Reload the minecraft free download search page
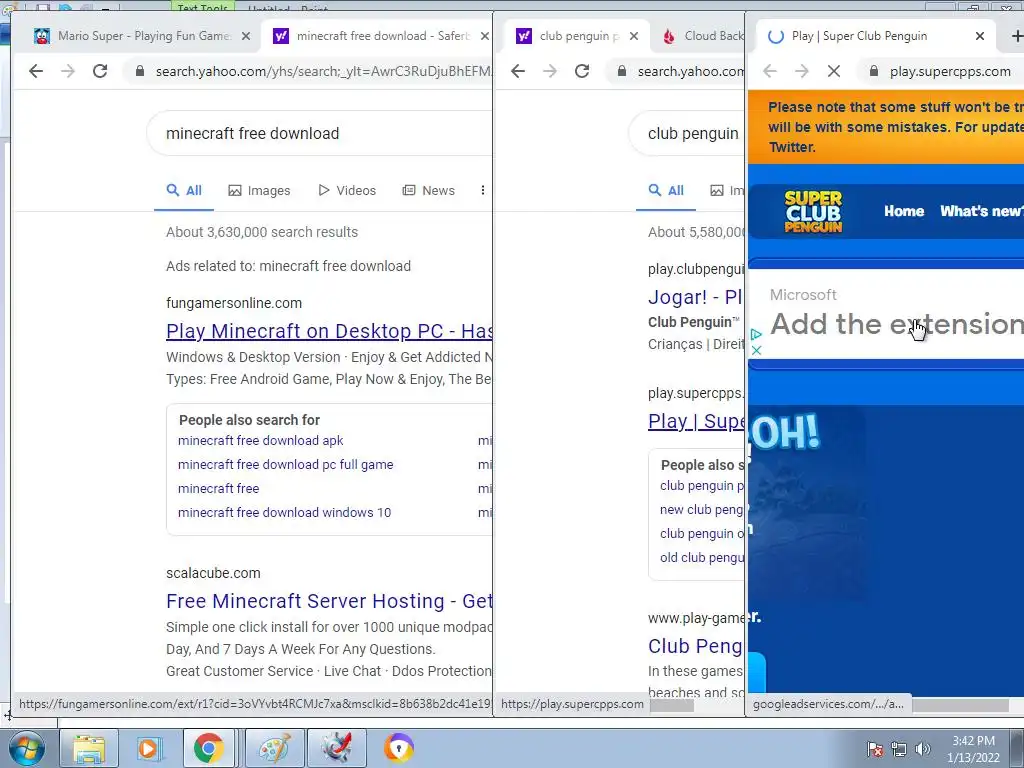The width and height of the screenshot is (1024, 768). click(100, 71)
